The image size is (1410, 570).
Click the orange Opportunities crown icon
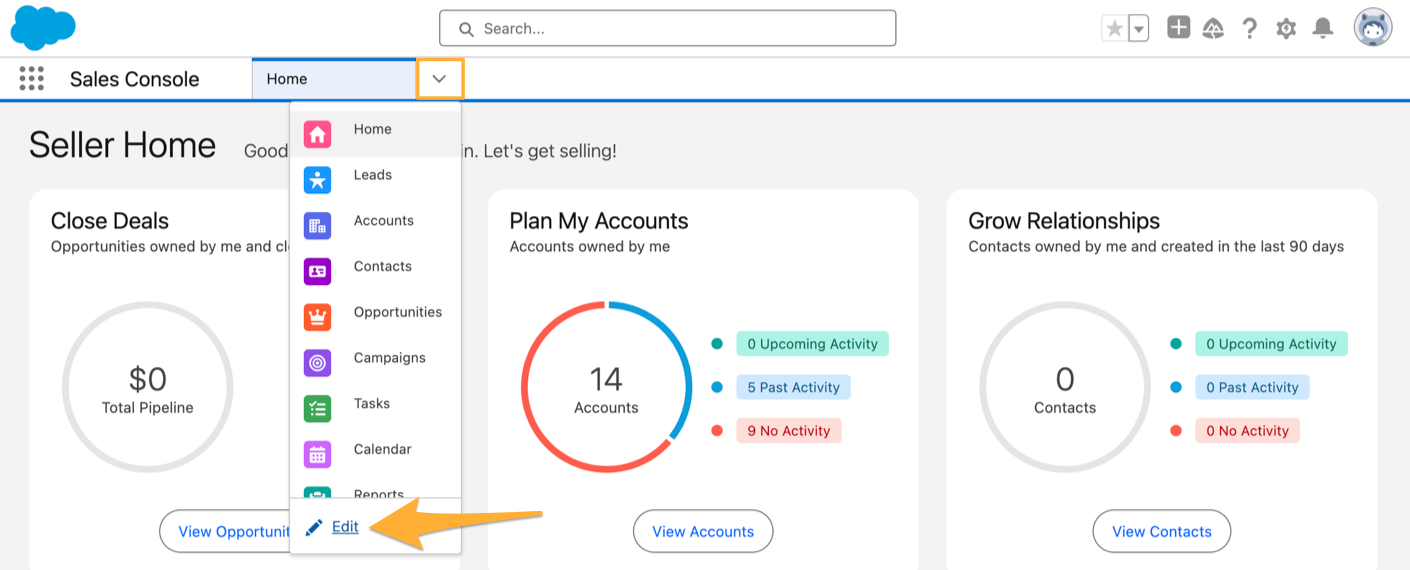tap(317, 317)
